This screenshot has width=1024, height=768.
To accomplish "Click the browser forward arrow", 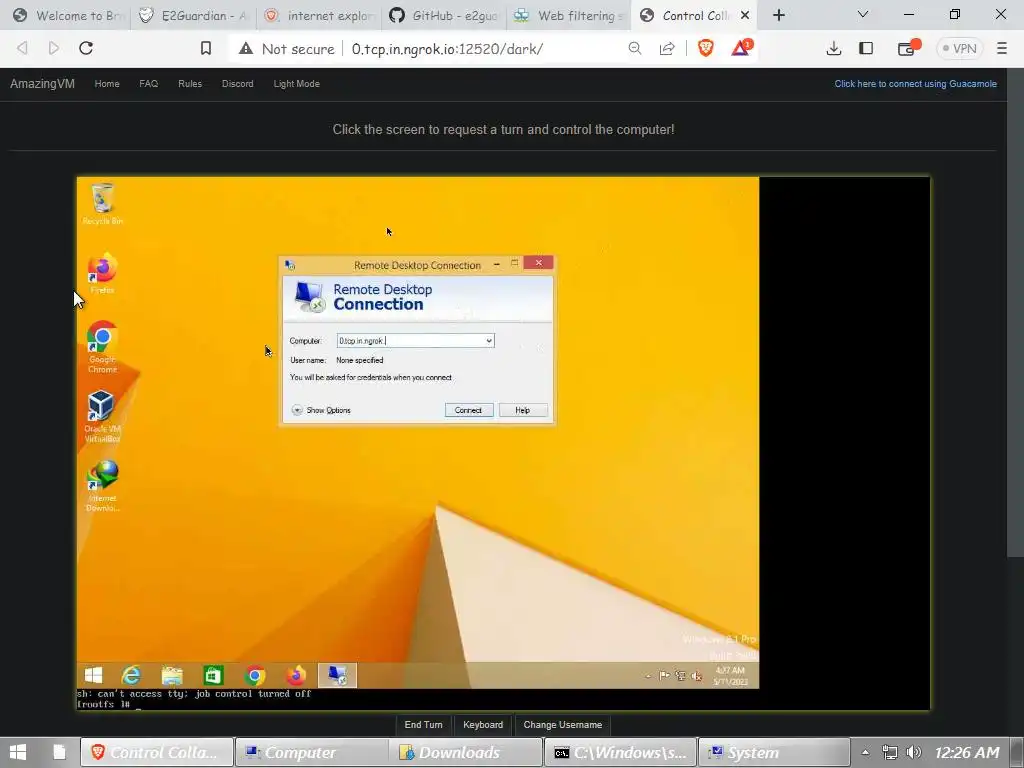I will click(54, 48).
